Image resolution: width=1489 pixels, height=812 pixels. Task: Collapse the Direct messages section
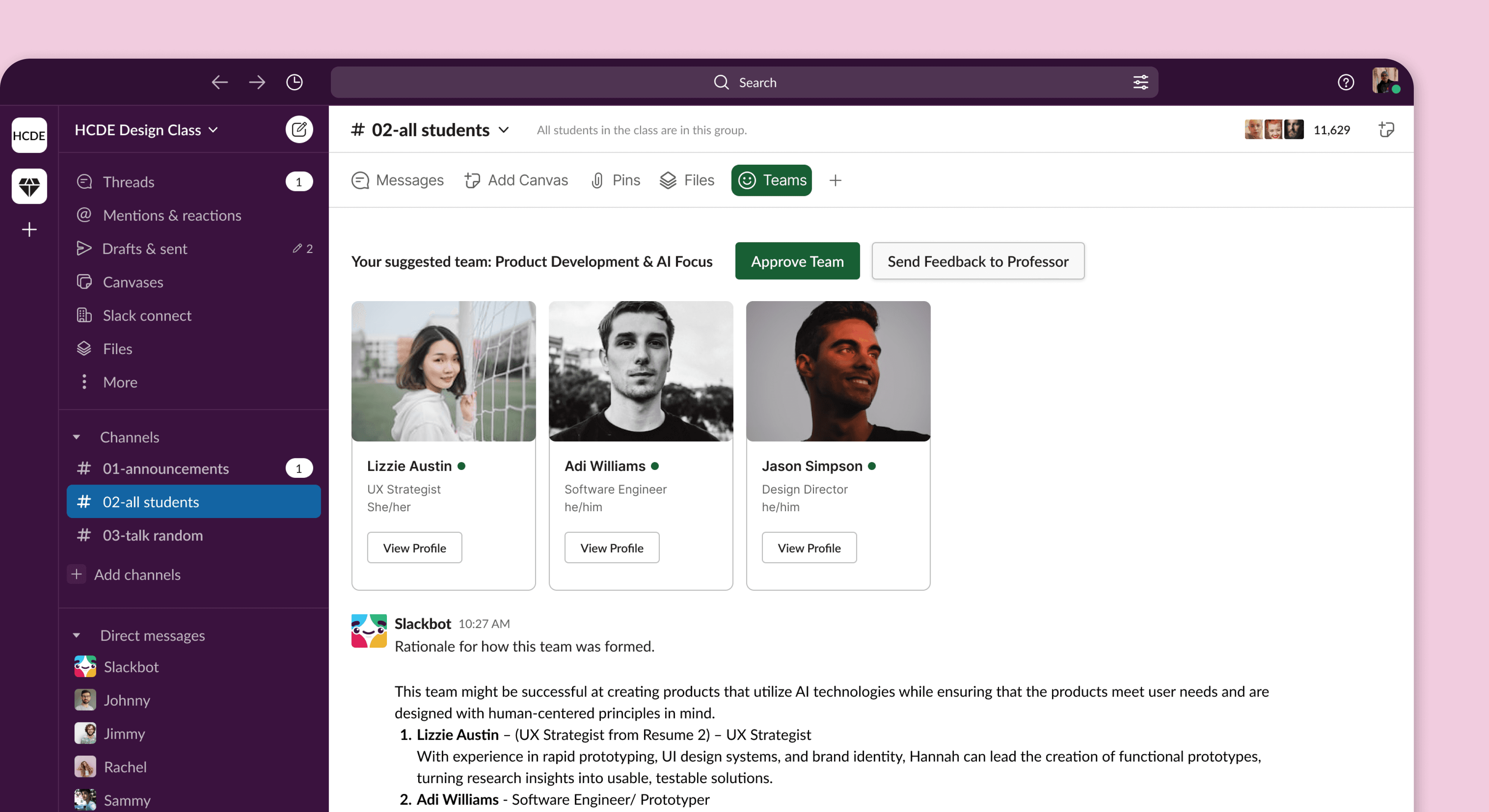coord(76,636)
